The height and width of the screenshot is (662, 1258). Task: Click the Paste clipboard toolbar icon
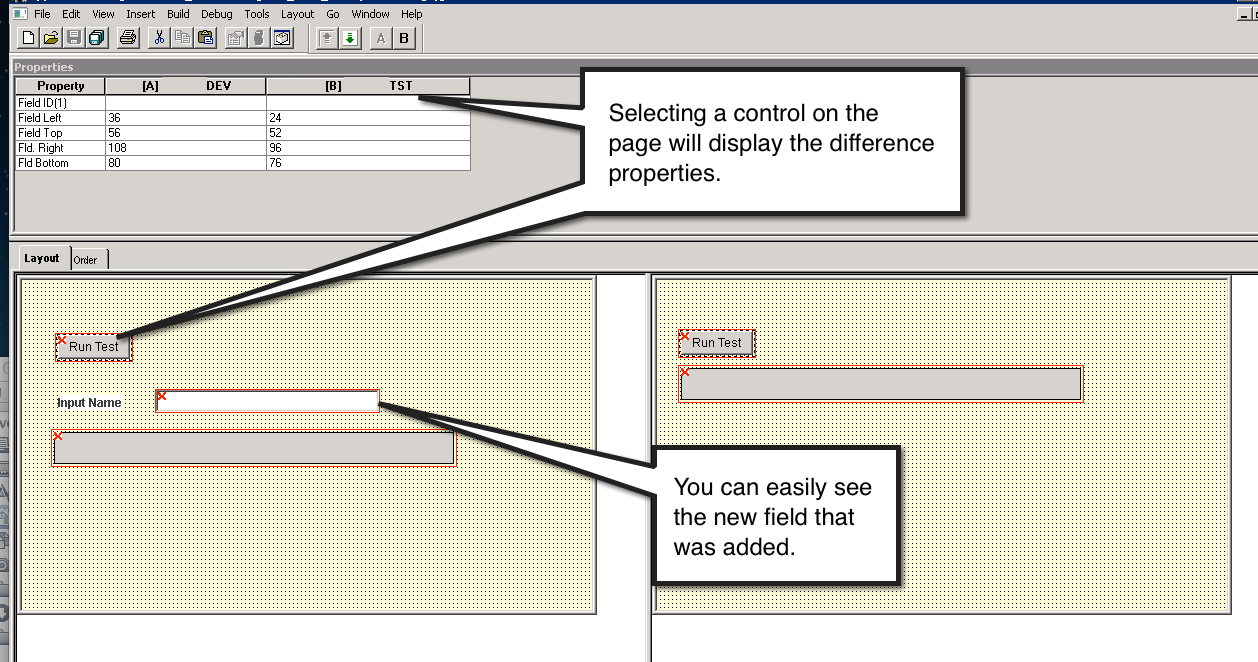pos(205,38)
